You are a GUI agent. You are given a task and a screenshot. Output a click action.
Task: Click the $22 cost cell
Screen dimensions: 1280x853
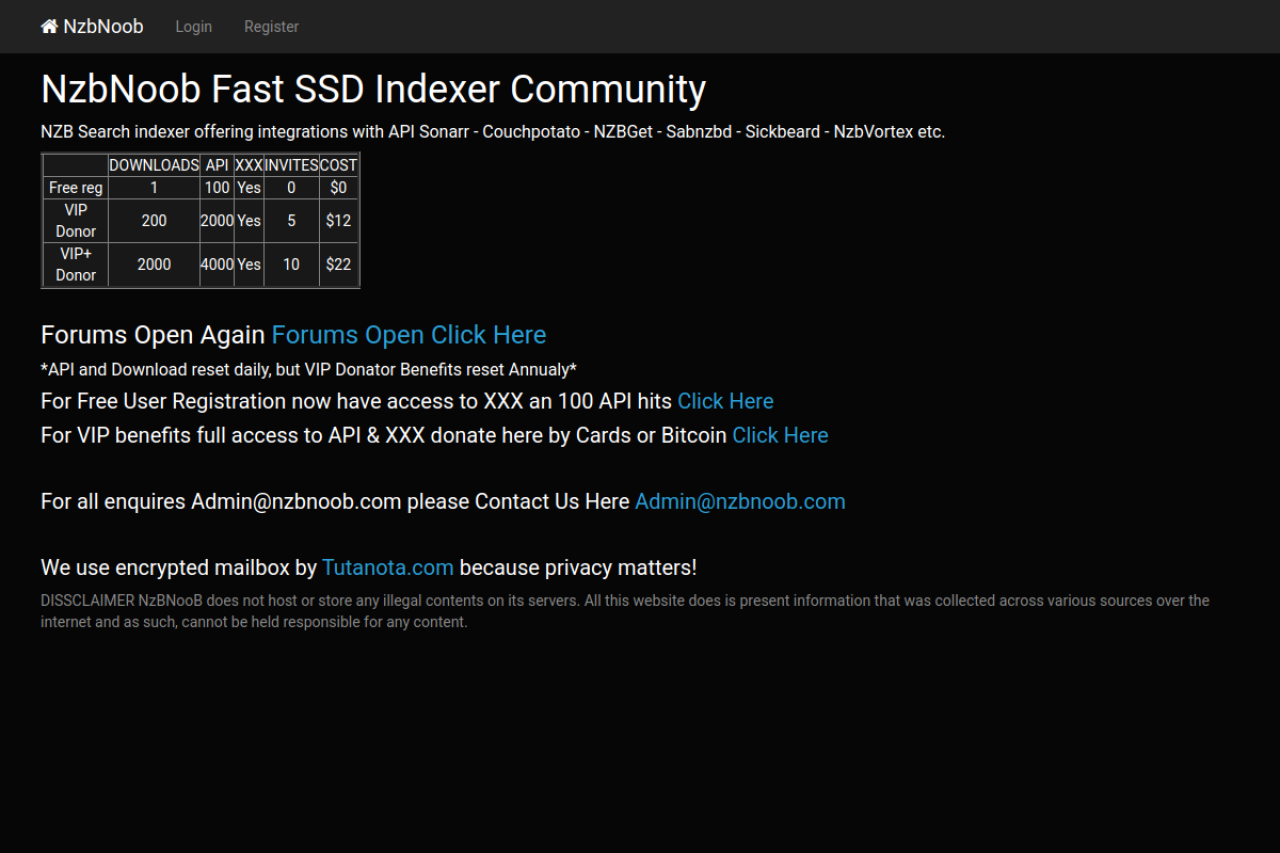tap(338, 265)
